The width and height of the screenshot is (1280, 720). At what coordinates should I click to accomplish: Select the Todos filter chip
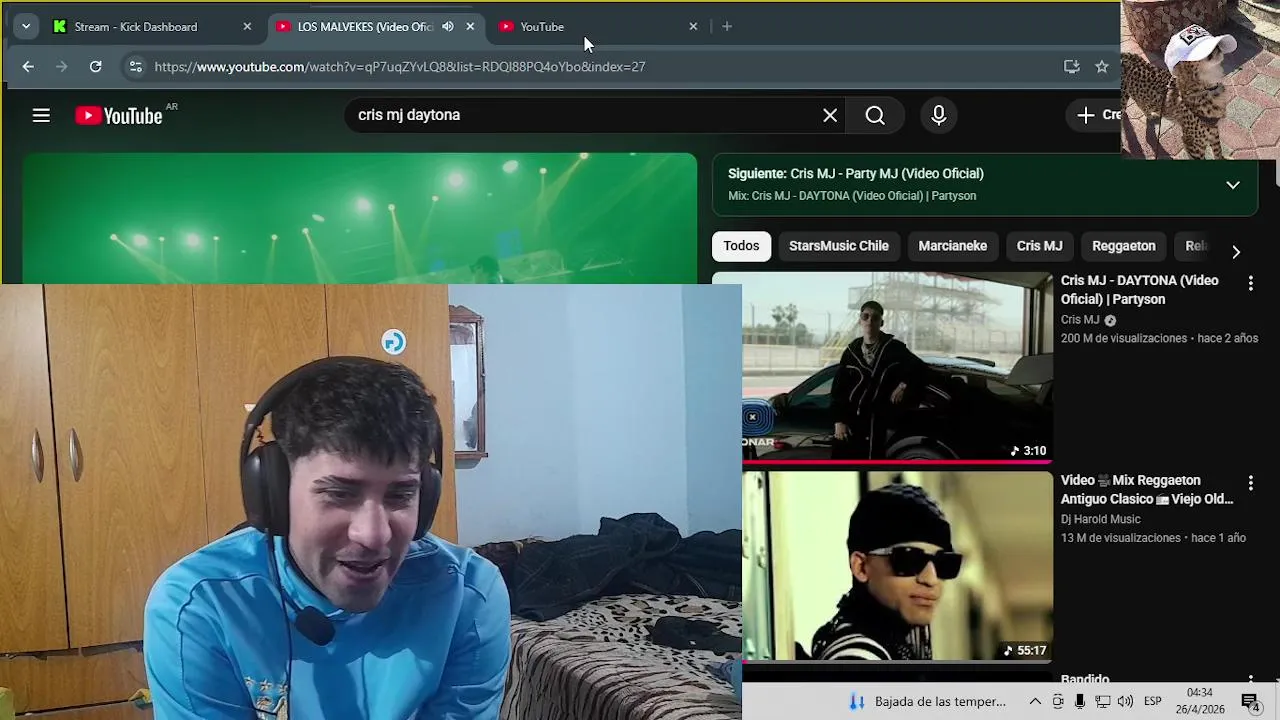click(x=741, y=246)
